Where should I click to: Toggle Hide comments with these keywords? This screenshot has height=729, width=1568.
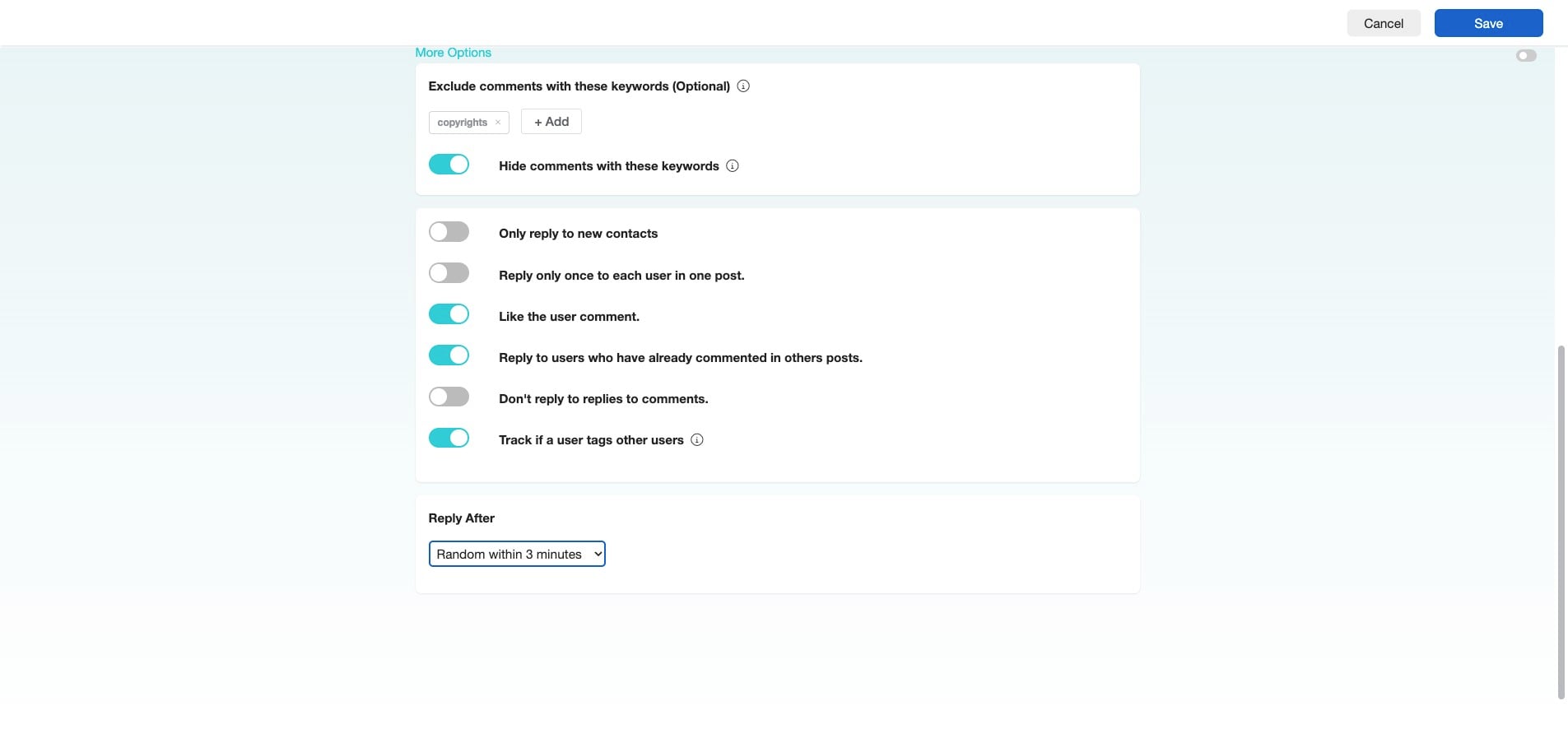pos(449,165)
